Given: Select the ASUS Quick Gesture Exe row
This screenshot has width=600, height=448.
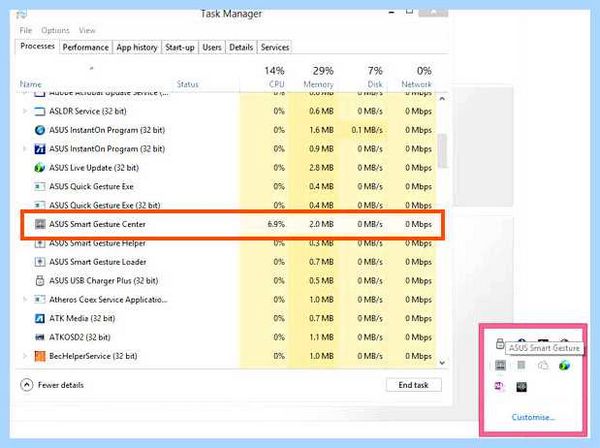Looking at the screenshot, I should [x=228, y=187].
